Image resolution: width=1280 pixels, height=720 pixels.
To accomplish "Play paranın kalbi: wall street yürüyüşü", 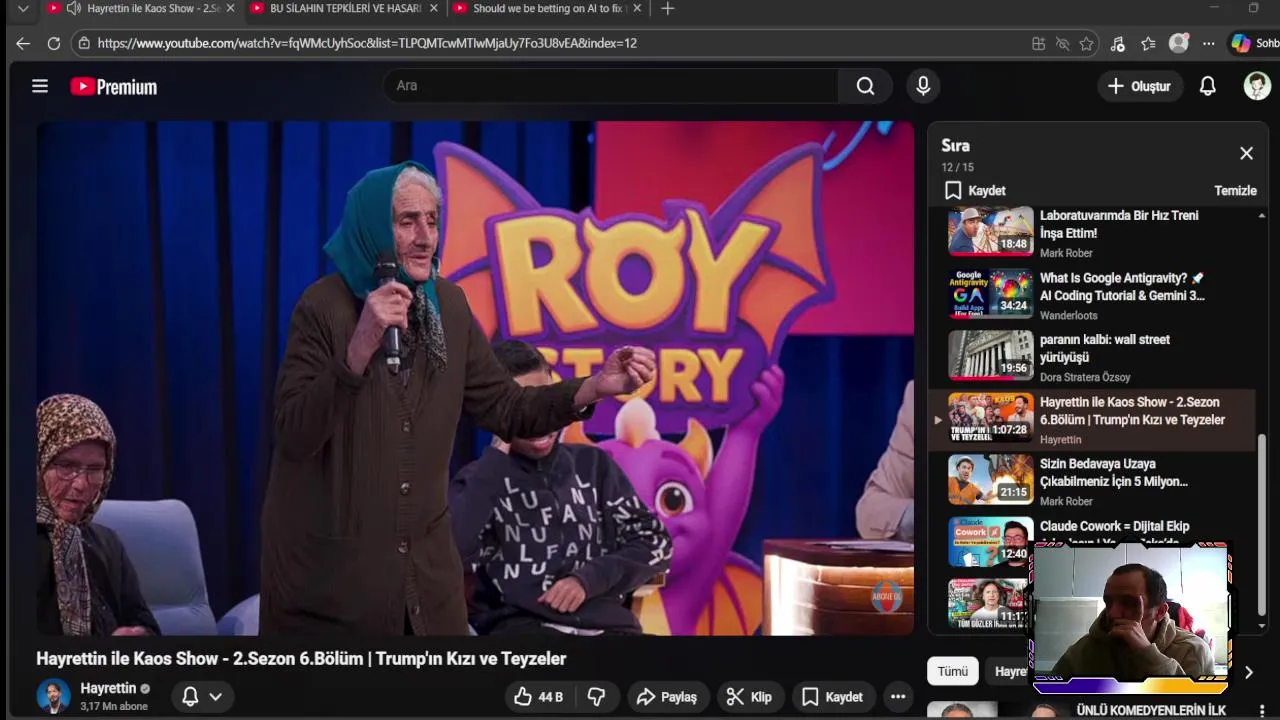I will [1092, 356].
